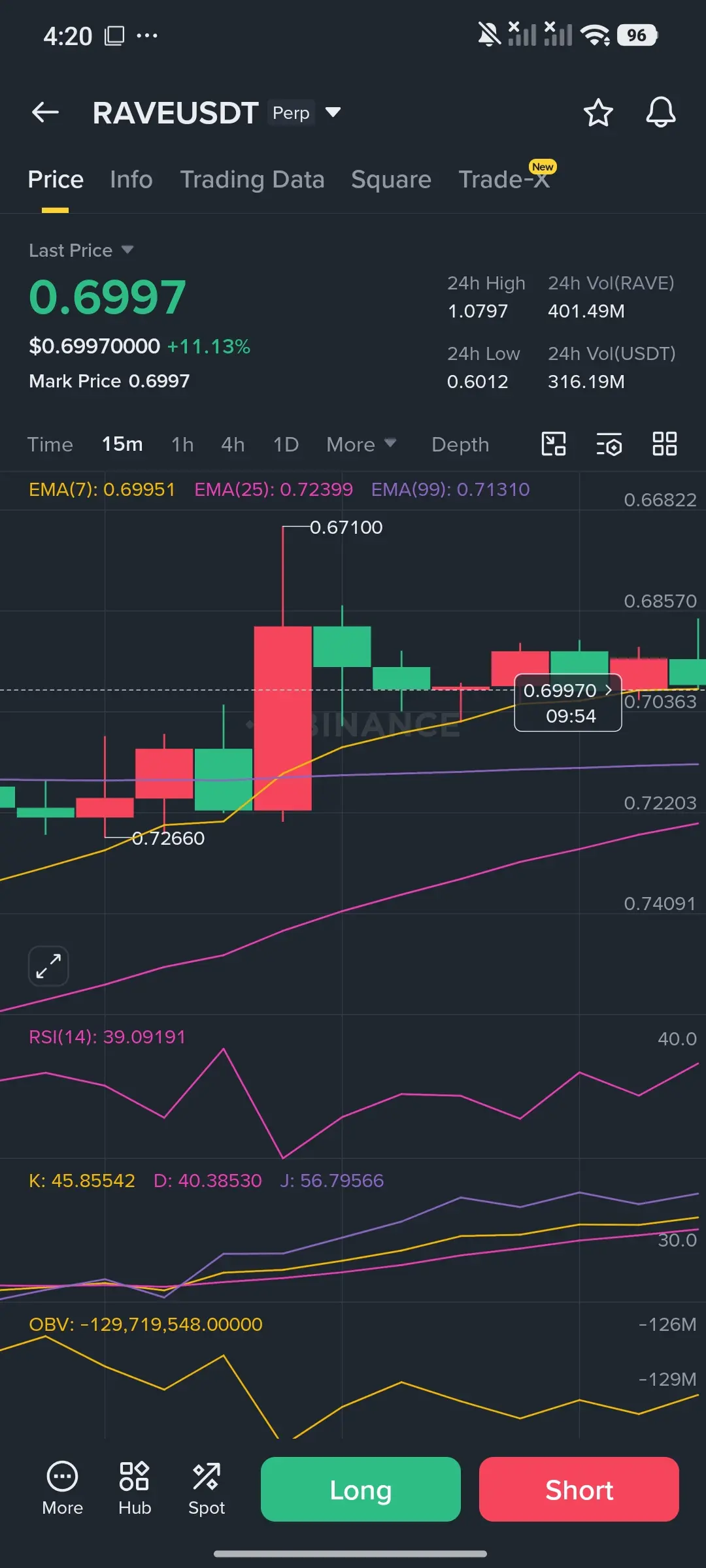Open the Trading Data tab
This screenshot has width=706, height=1568.
click(252, 180)
